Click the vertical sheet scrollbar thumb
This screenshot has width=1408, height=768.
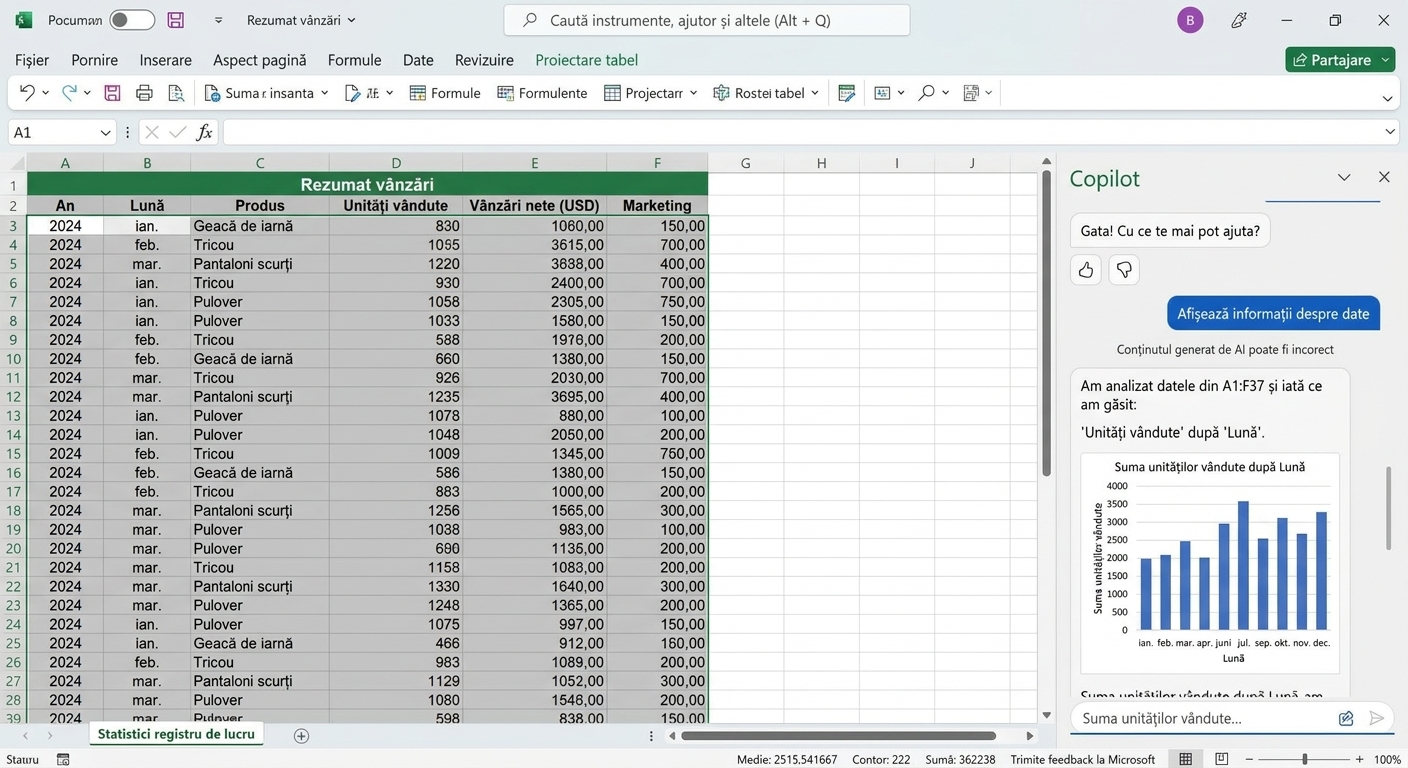1046,323
